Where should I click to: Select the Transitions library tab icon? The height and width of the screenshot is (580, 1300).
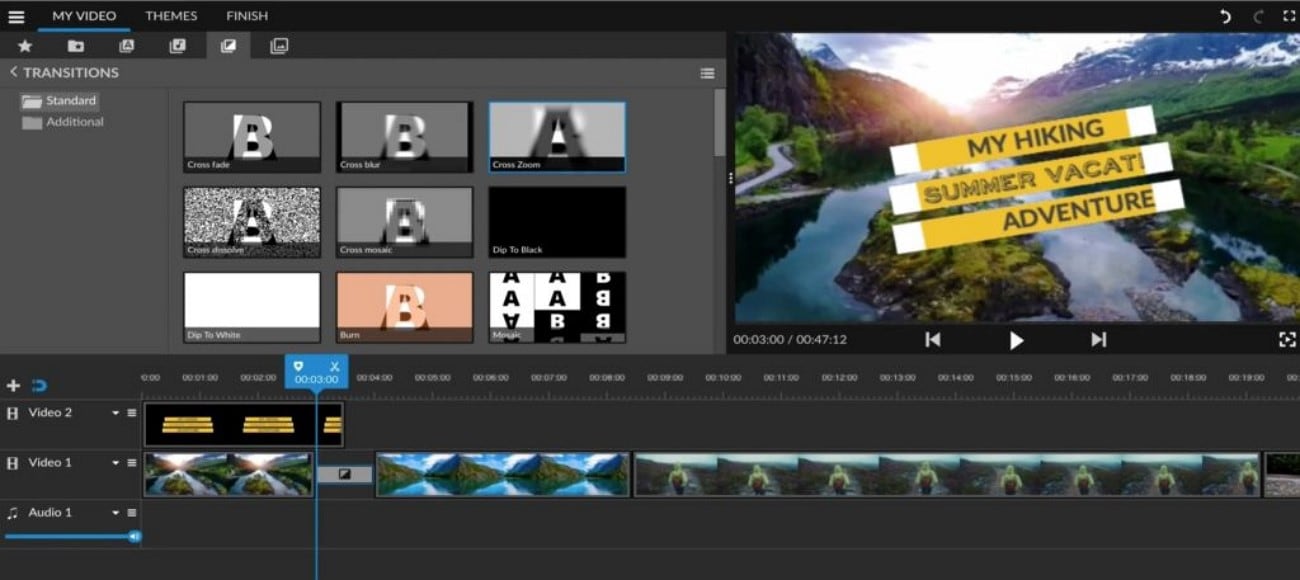228,46
